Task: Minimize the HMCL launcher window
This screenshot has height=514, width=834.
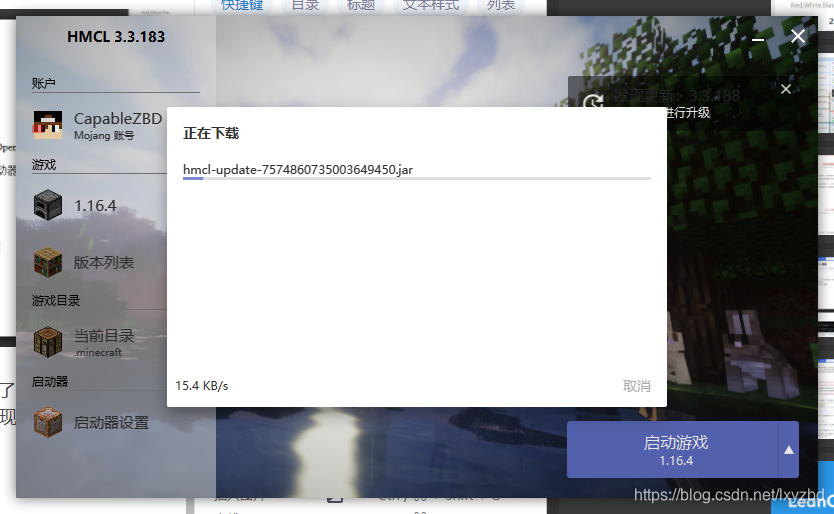Action: [x=760, y=37]
